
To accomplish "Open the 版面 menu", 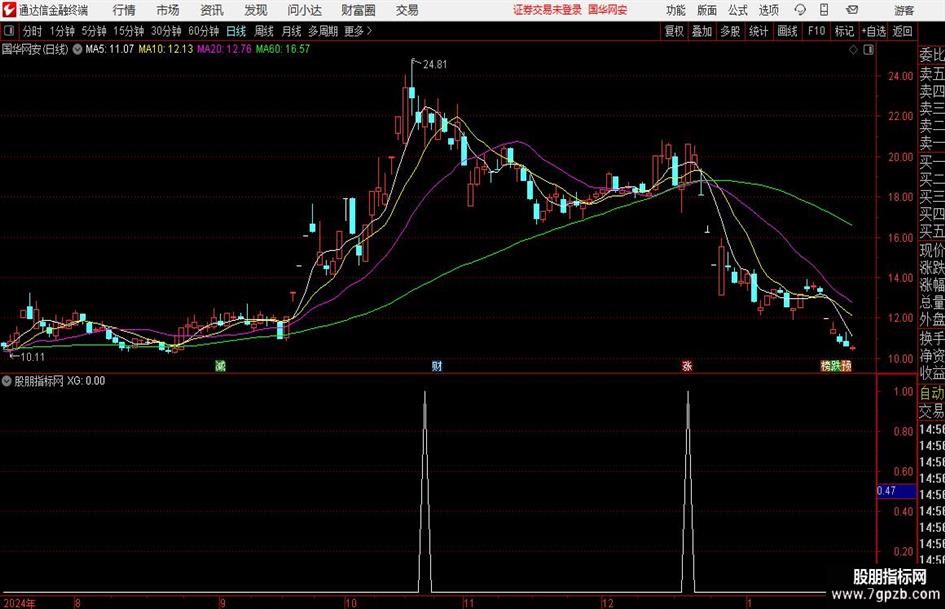I will coord(706,10).
